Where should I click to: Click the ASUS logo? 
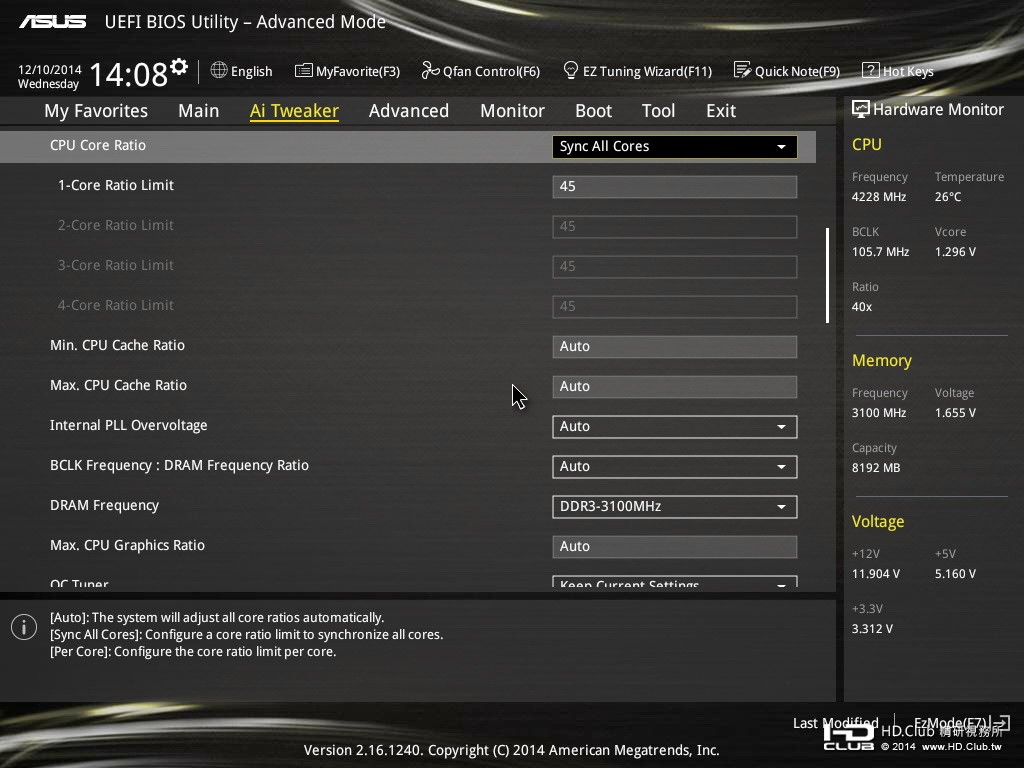pyautogui.click(x=53, y=22)
